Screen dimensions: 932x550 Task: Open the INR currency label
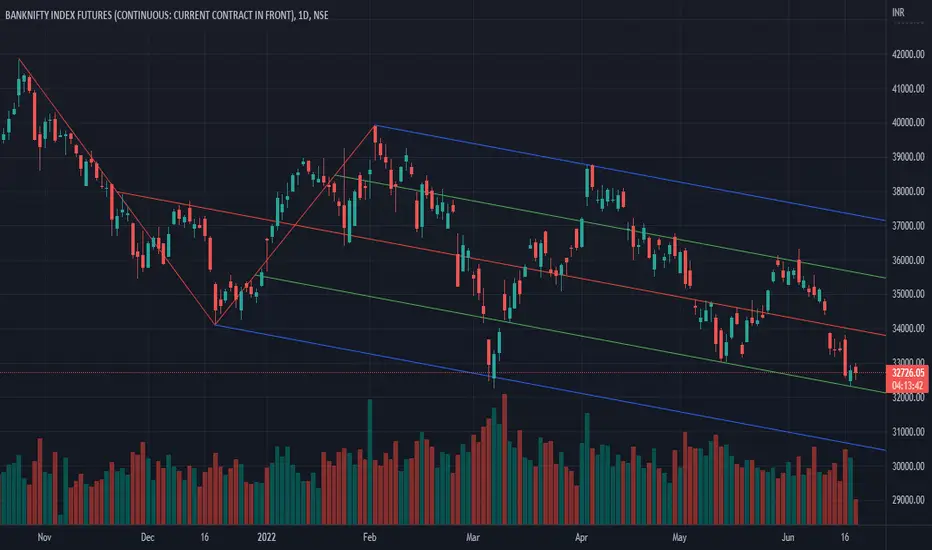898,12
